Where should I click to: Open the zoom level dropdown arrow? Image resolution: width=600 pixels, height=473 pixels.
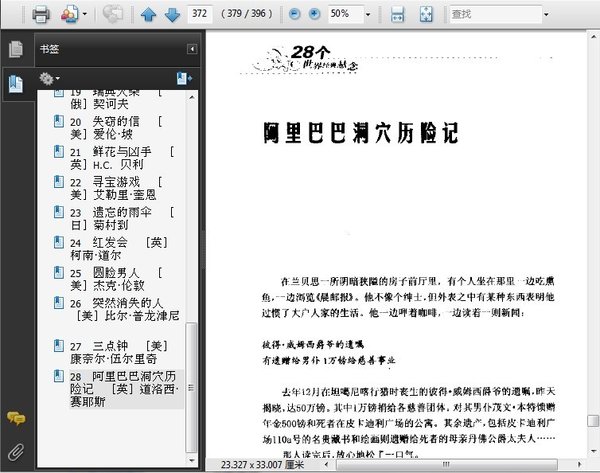point(368,15)
